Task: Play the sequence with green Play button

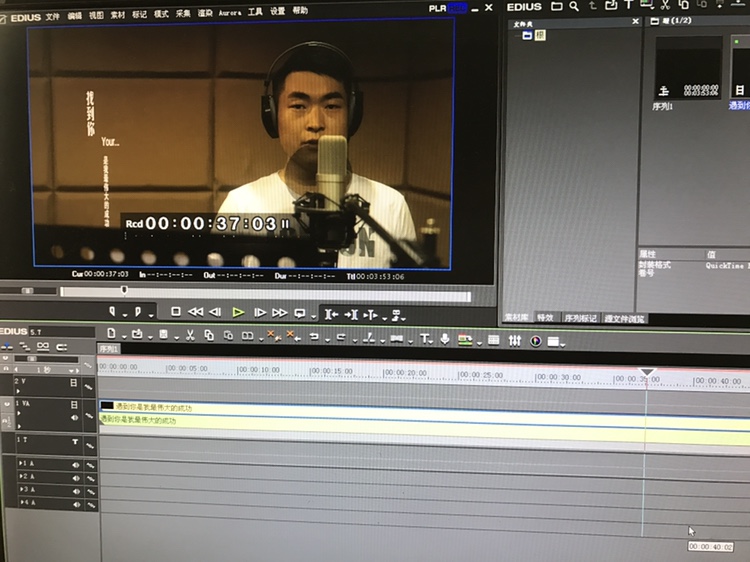Action: point(238,313)
